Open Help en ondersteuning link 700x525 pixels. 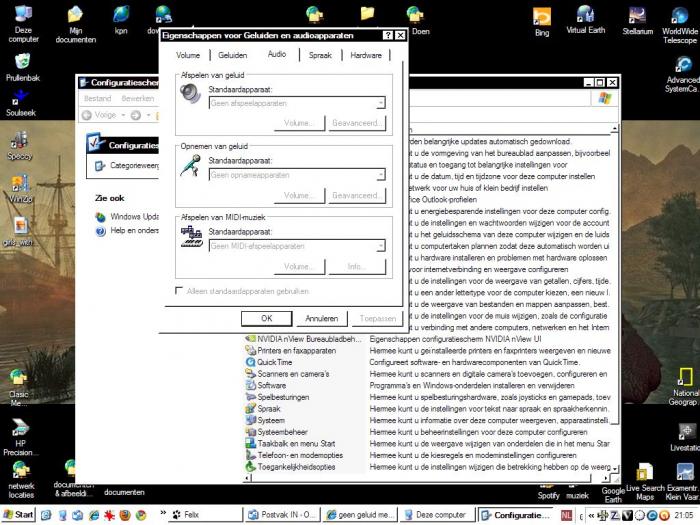point(127,230)
